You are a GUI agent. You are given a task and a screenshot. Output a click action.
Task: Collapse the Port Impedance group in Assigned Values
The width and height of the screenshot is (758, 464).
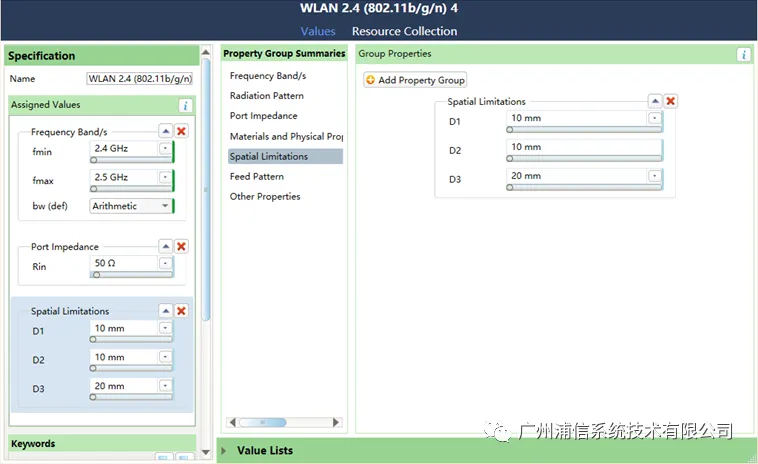coord(166,246)
